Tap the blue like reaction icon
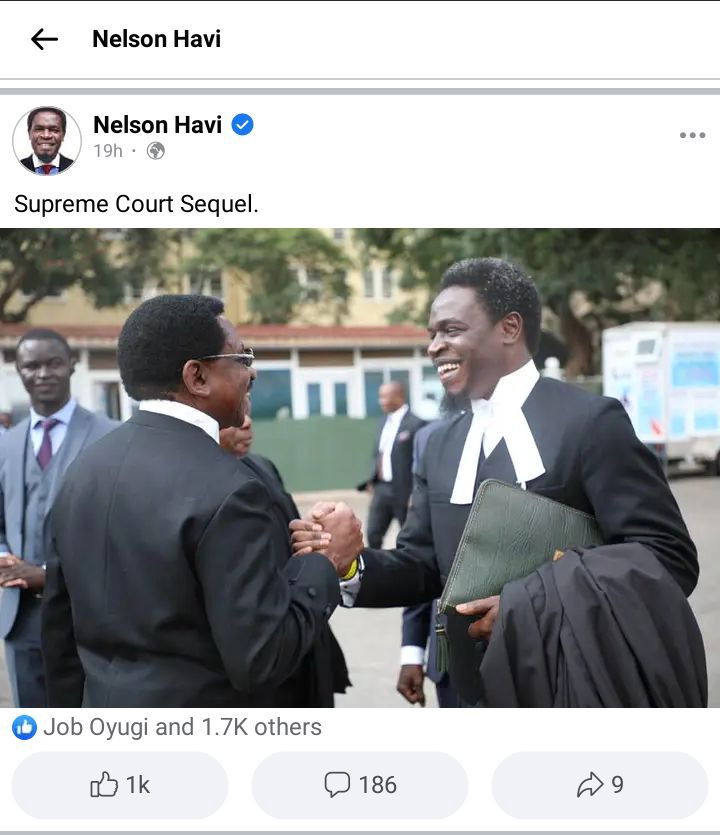 tap(24, 727)
